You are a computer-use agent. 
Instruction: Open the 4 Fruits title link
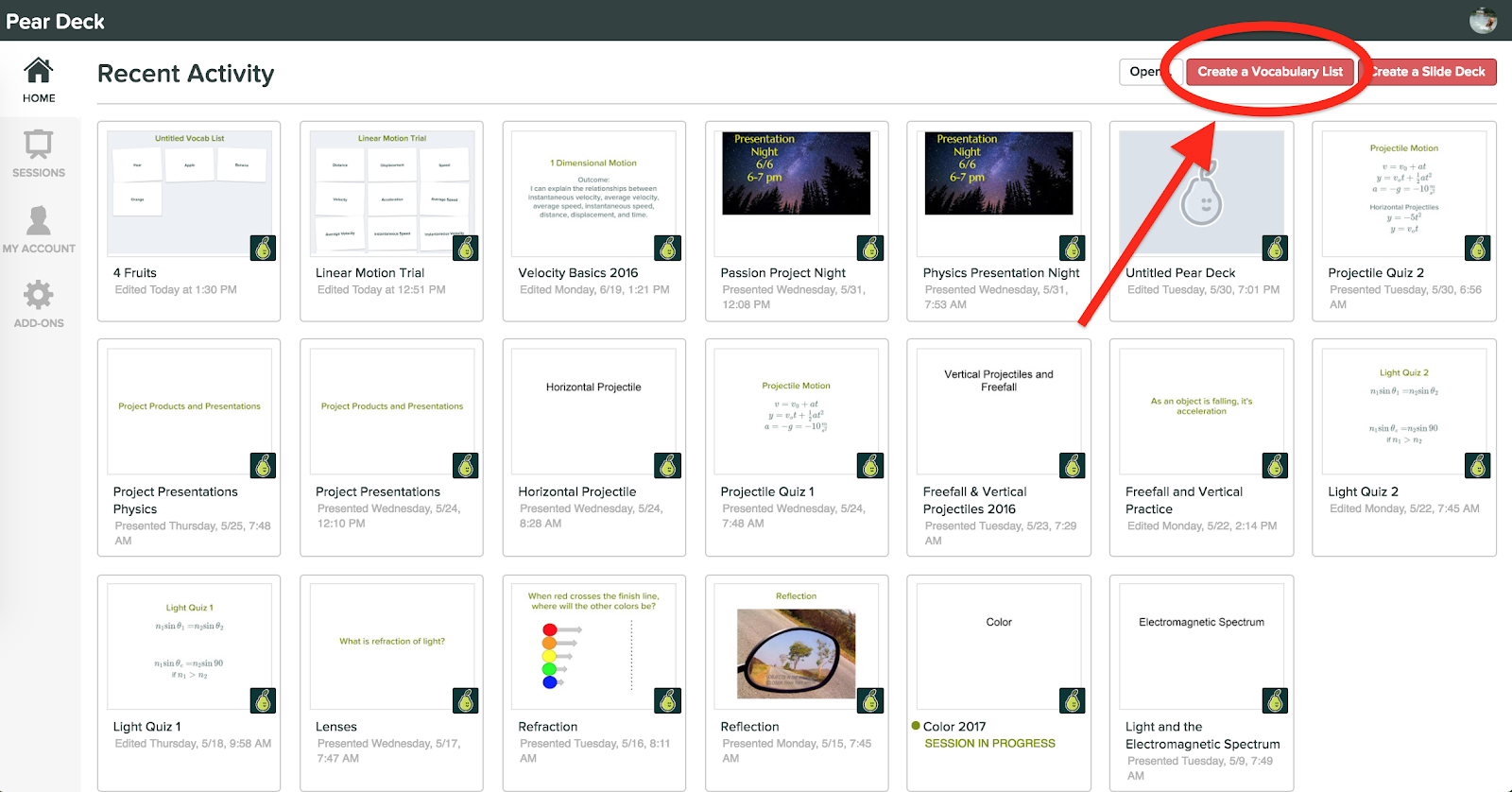coord(135,273)
